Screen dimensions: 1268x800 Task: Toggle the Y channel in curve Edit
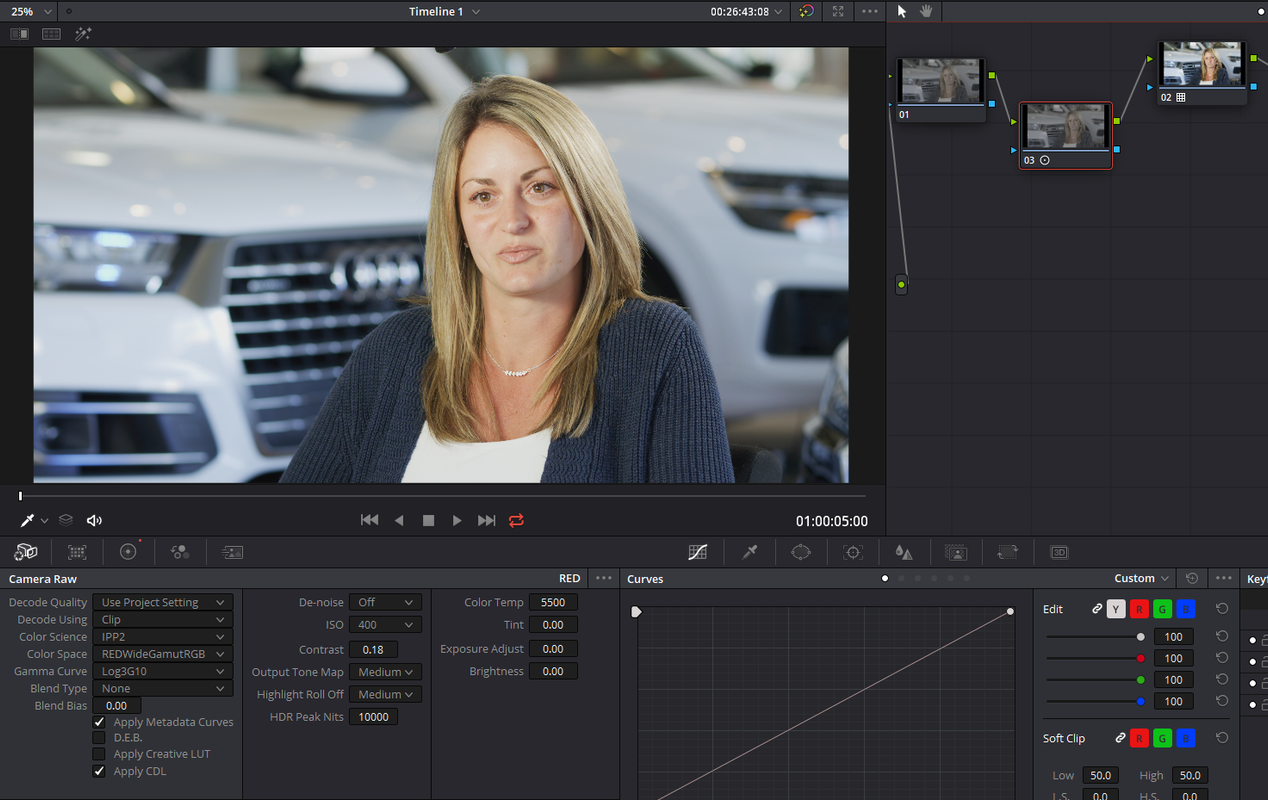click(x=1116, y=609)
